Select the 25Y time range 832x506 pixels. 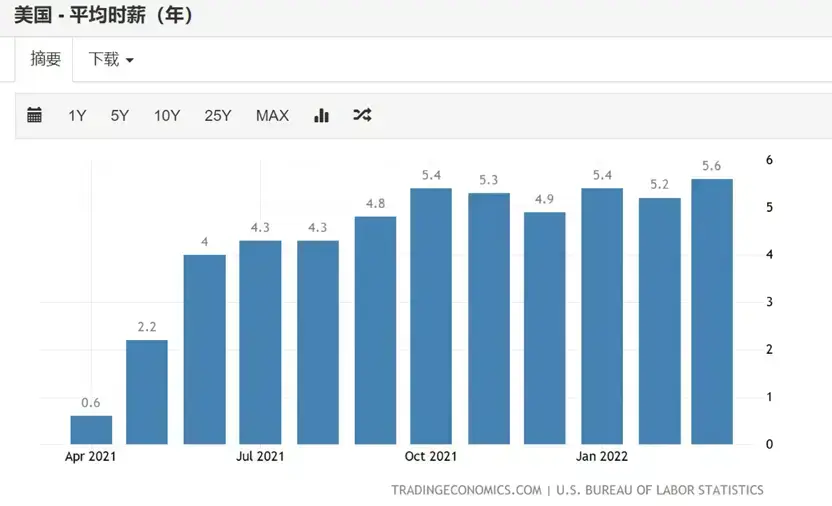point(218,116)
